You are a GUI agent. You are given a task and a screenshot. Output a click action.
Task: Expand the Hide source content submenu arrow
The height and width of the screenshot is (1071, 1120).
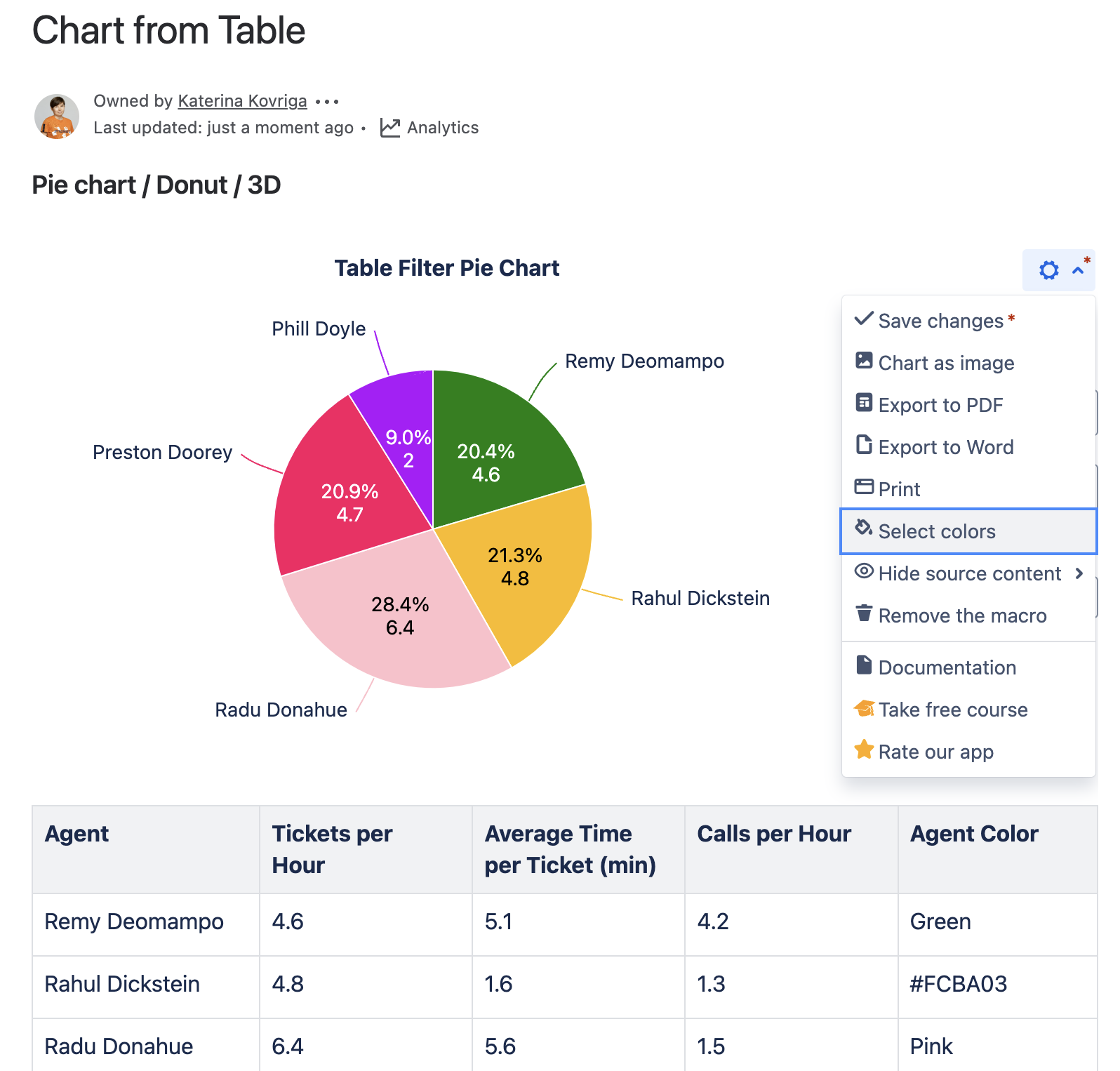click(x=1079, y=573)
